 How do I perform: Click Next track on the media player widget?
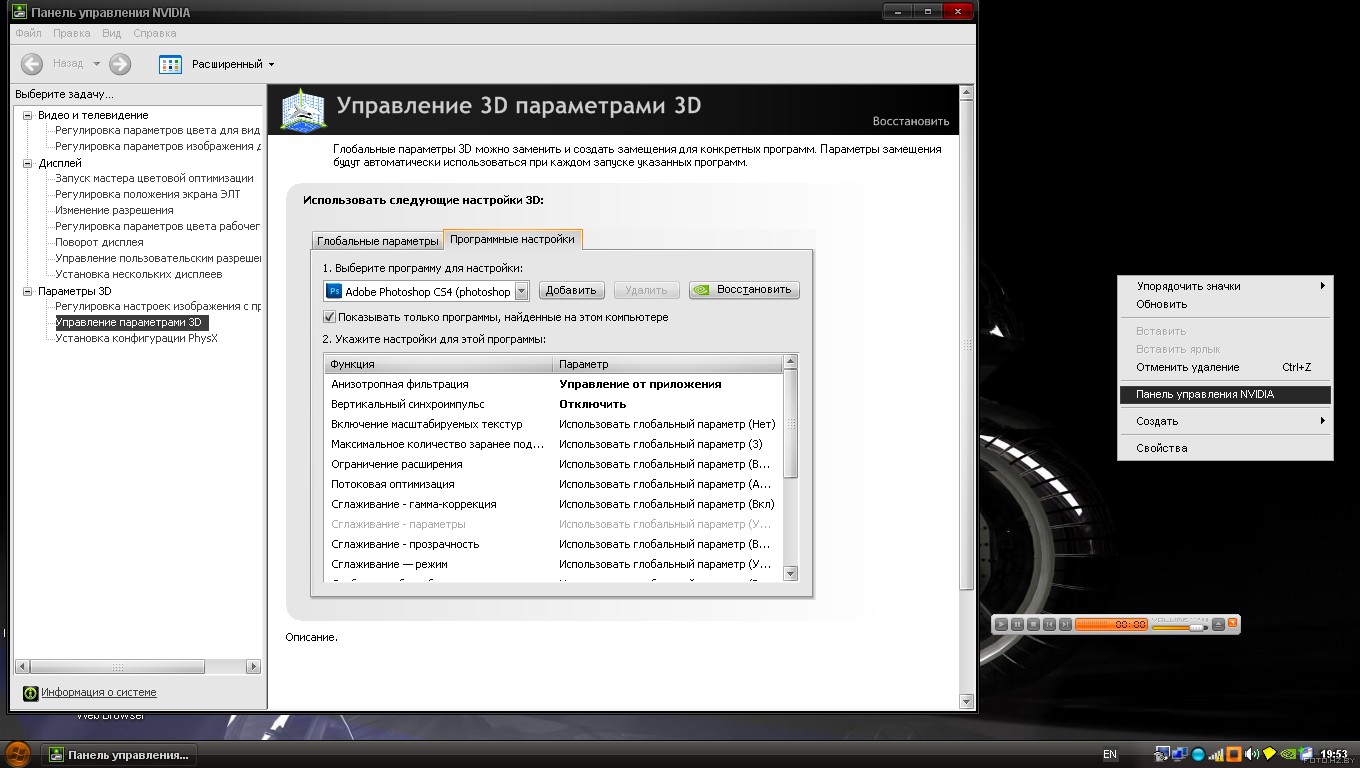click(x=1065, y=624)
